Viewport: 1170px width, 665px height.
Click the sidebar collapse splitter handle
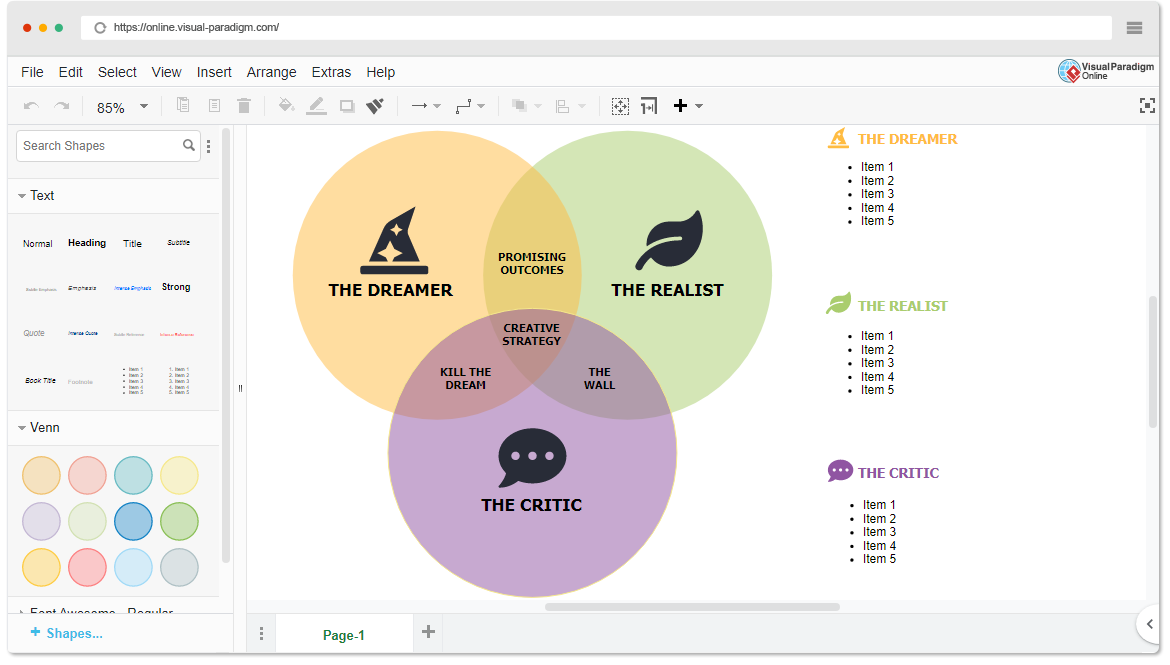pyautogui.click(x=240, y=388)
